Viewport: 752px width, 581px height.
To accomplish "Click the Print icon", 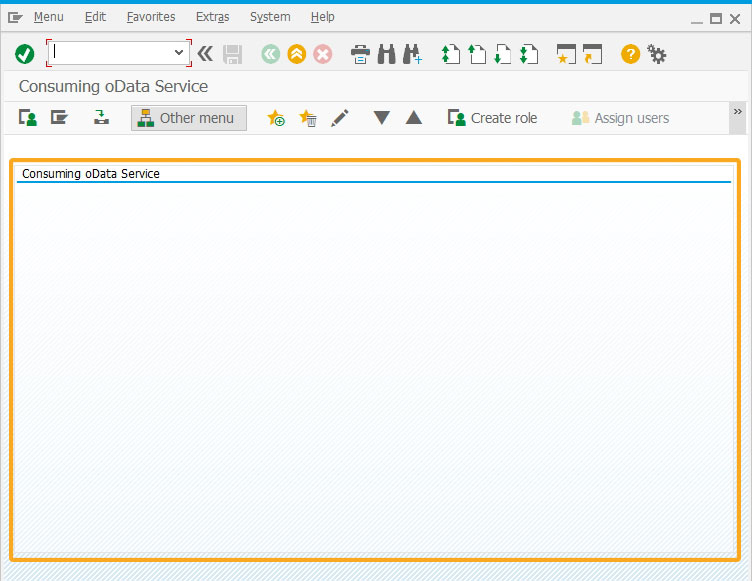I will point(360,54).
